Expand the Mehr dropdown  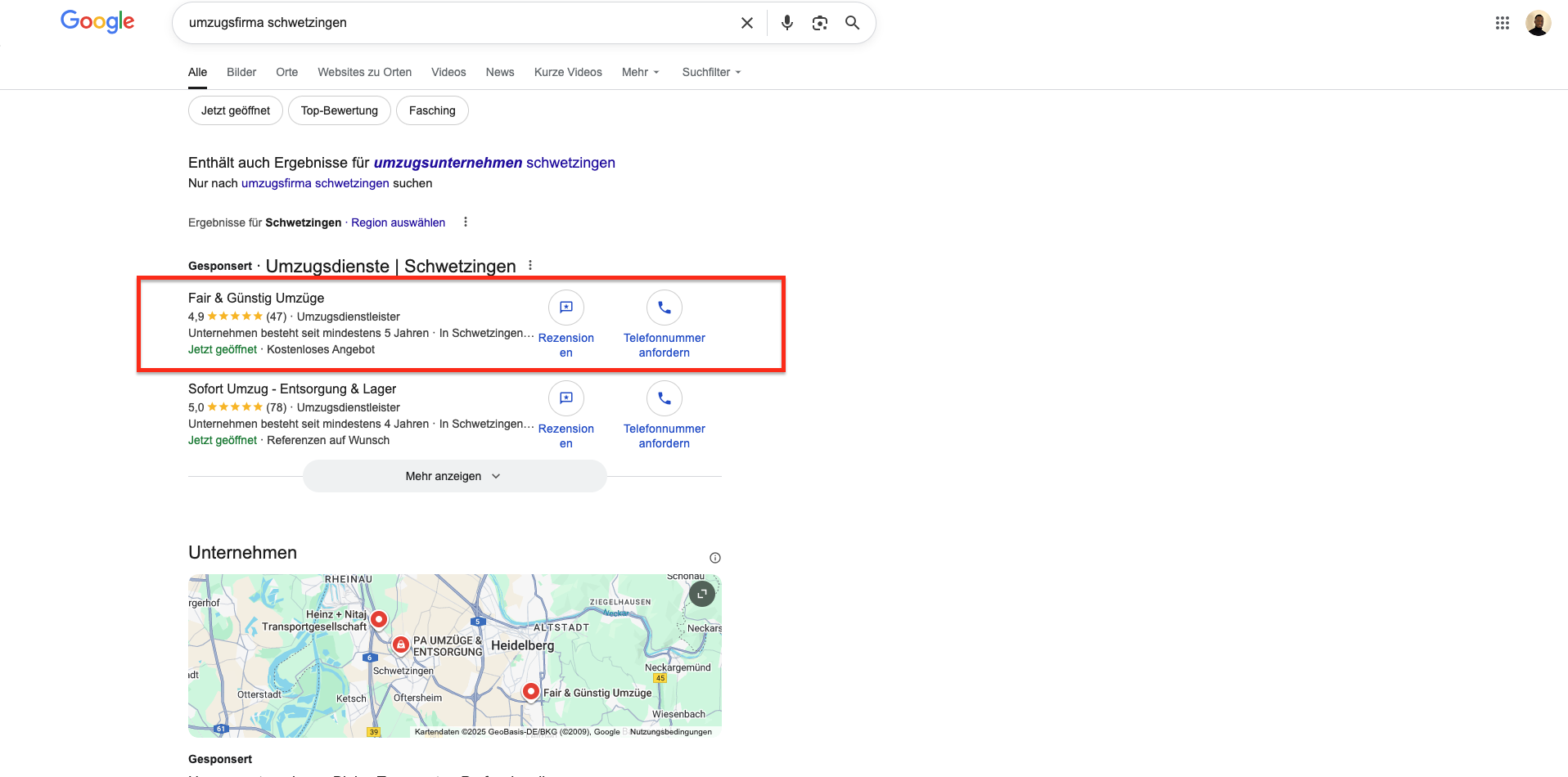coord(640,72)
